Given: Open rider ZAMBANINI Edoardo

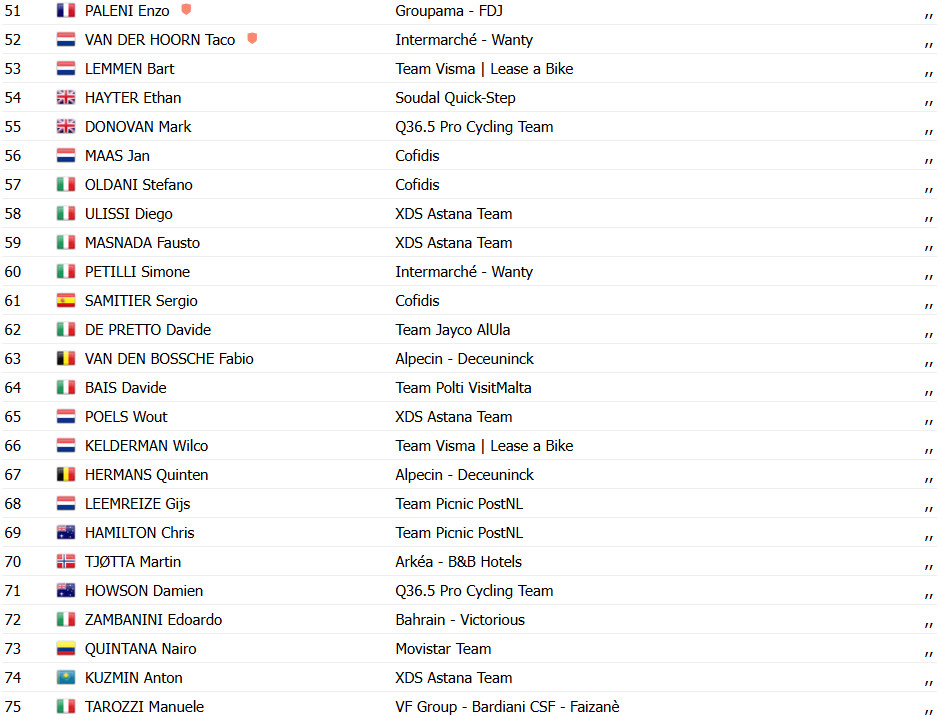Looking at the screenshot, I should (153, 619).
